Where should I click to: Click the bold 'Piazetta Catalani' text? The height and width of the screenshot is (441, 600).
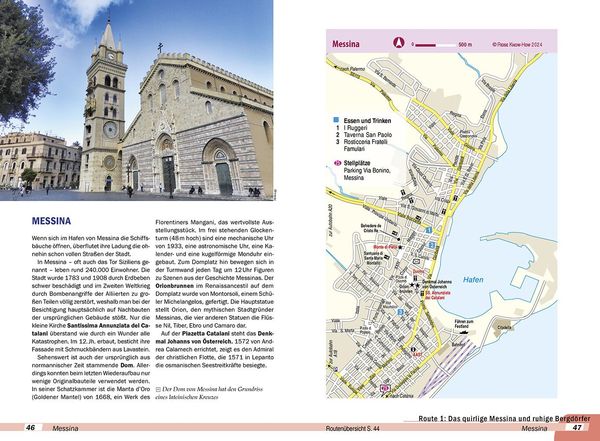[205, 333]
